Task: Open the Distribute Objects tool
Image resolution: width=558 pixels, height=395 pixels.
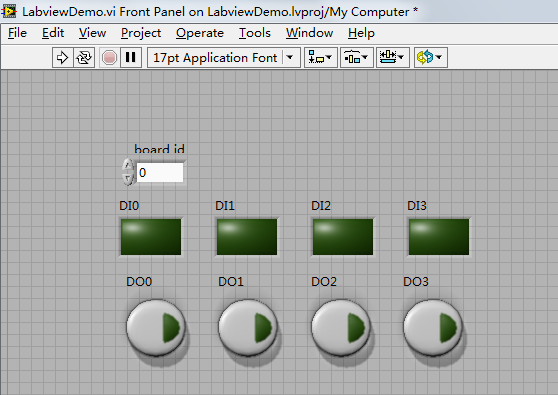Action: pos(356,57)
